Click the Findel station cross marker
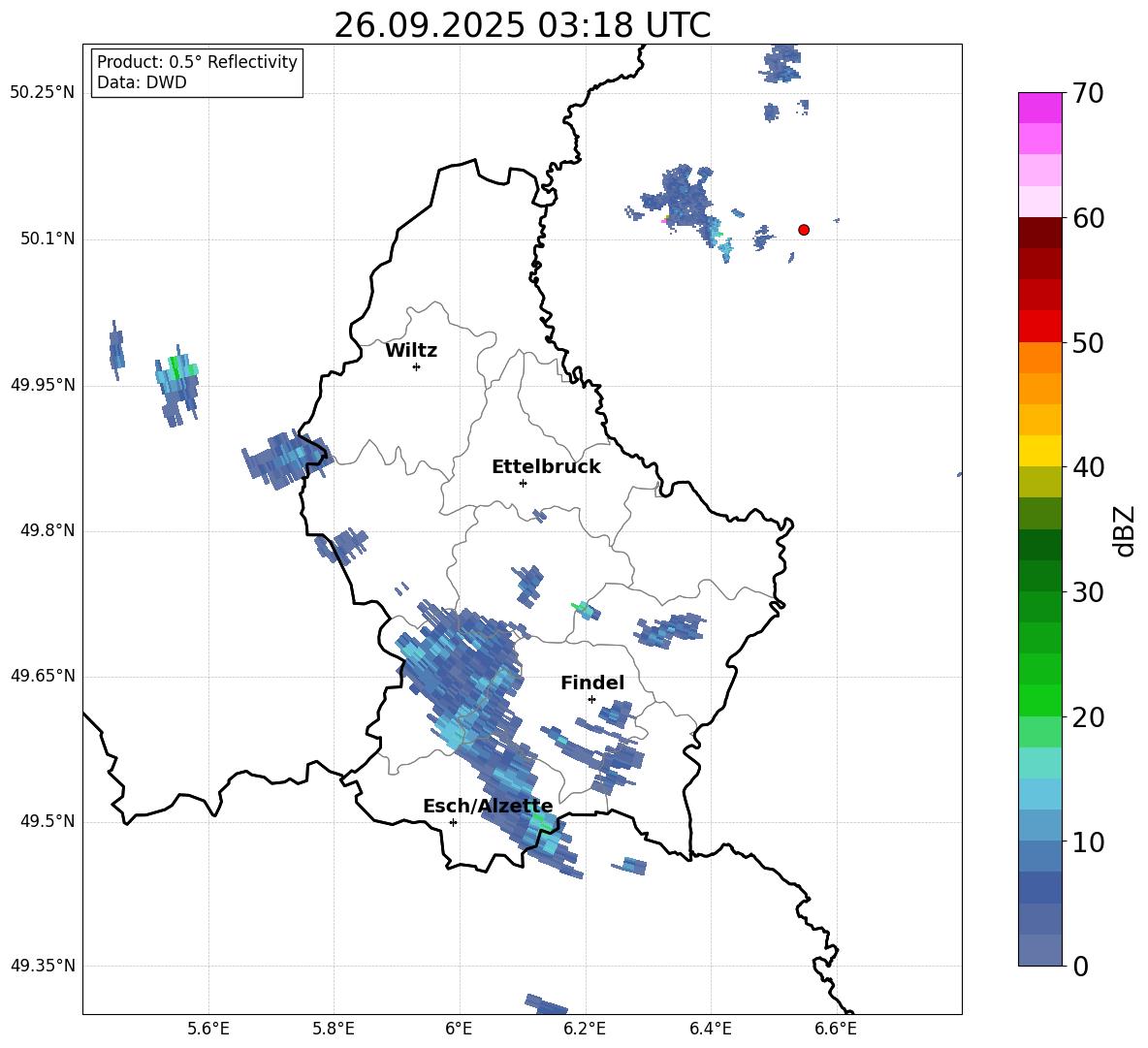The height and width of the screenshot is (1048, 1148). click(591, 700)
